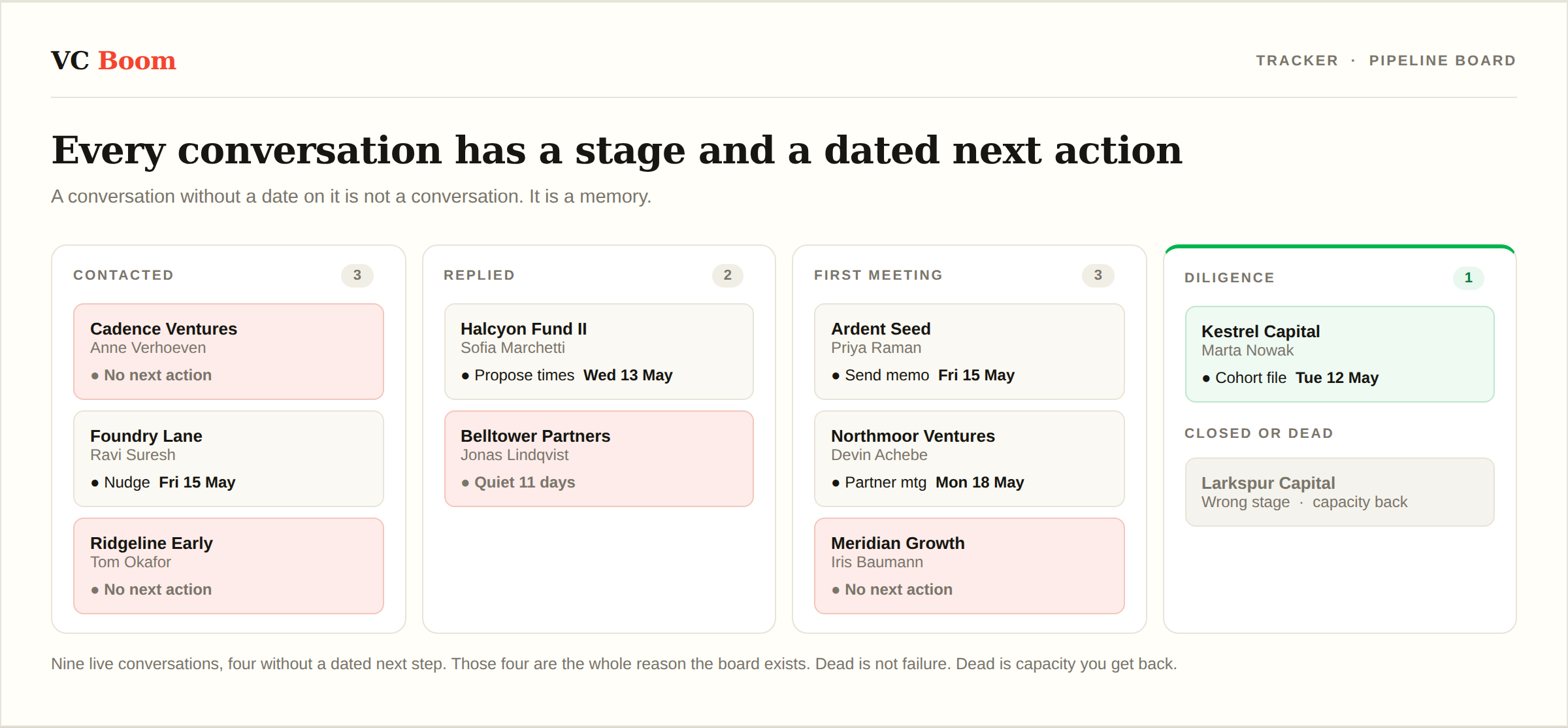Click No next action under Anne Verhoeven
The width and height of the screenshot is (1568, 728).
pos(151,375)
